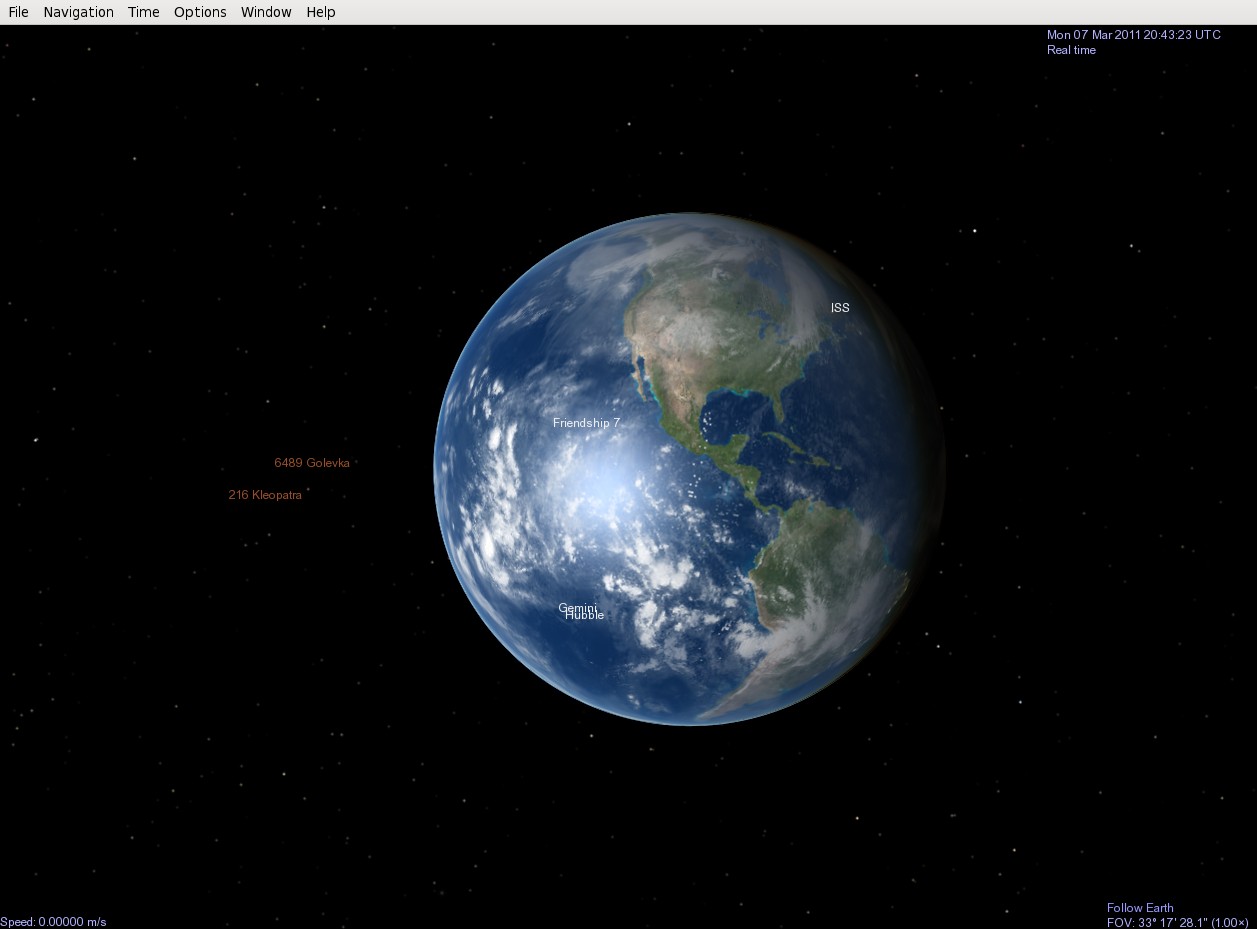Viewport: 1257px width, 929px height.
Task: Select the 216 Kleopatra asteroid label
Action: click(x=265, y=495)
